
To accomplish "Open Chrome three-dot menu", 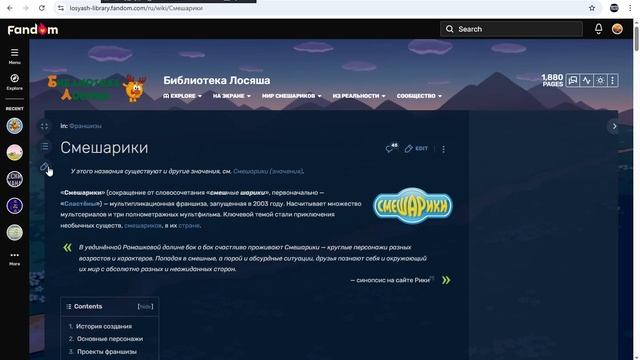I will click(x=630, y=8).
